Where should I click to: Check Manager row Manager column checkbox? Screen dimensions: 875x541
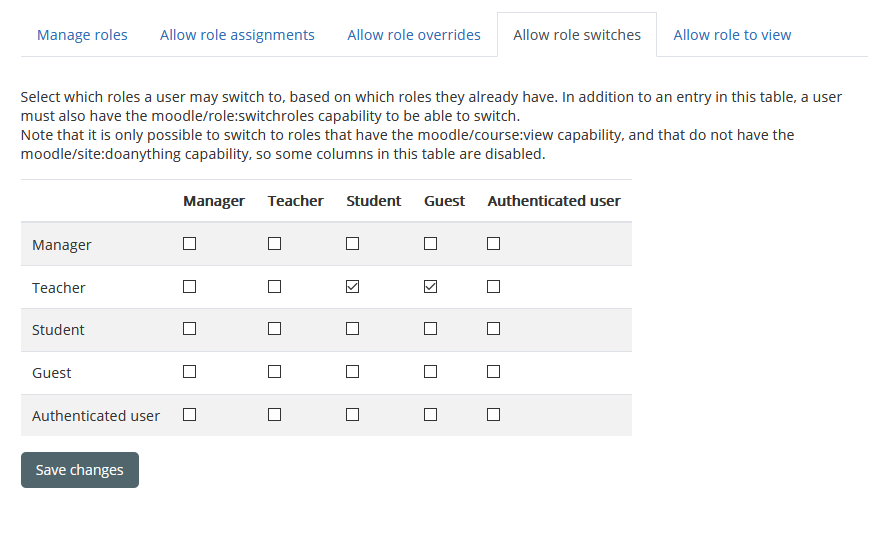coord(190,244)
